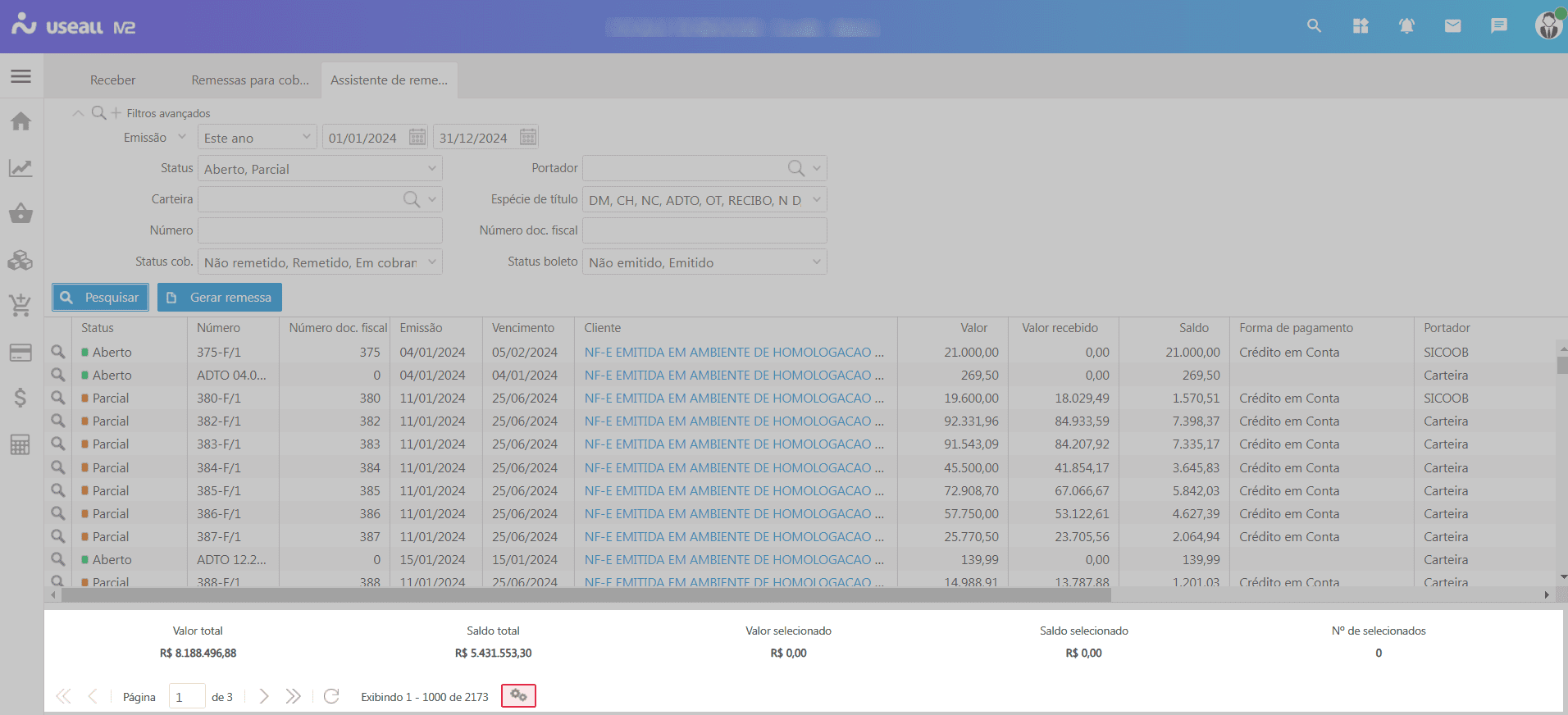Click the Número doc. fiscal input field
Screen dimensions: 1568x715
pos(704,230)
